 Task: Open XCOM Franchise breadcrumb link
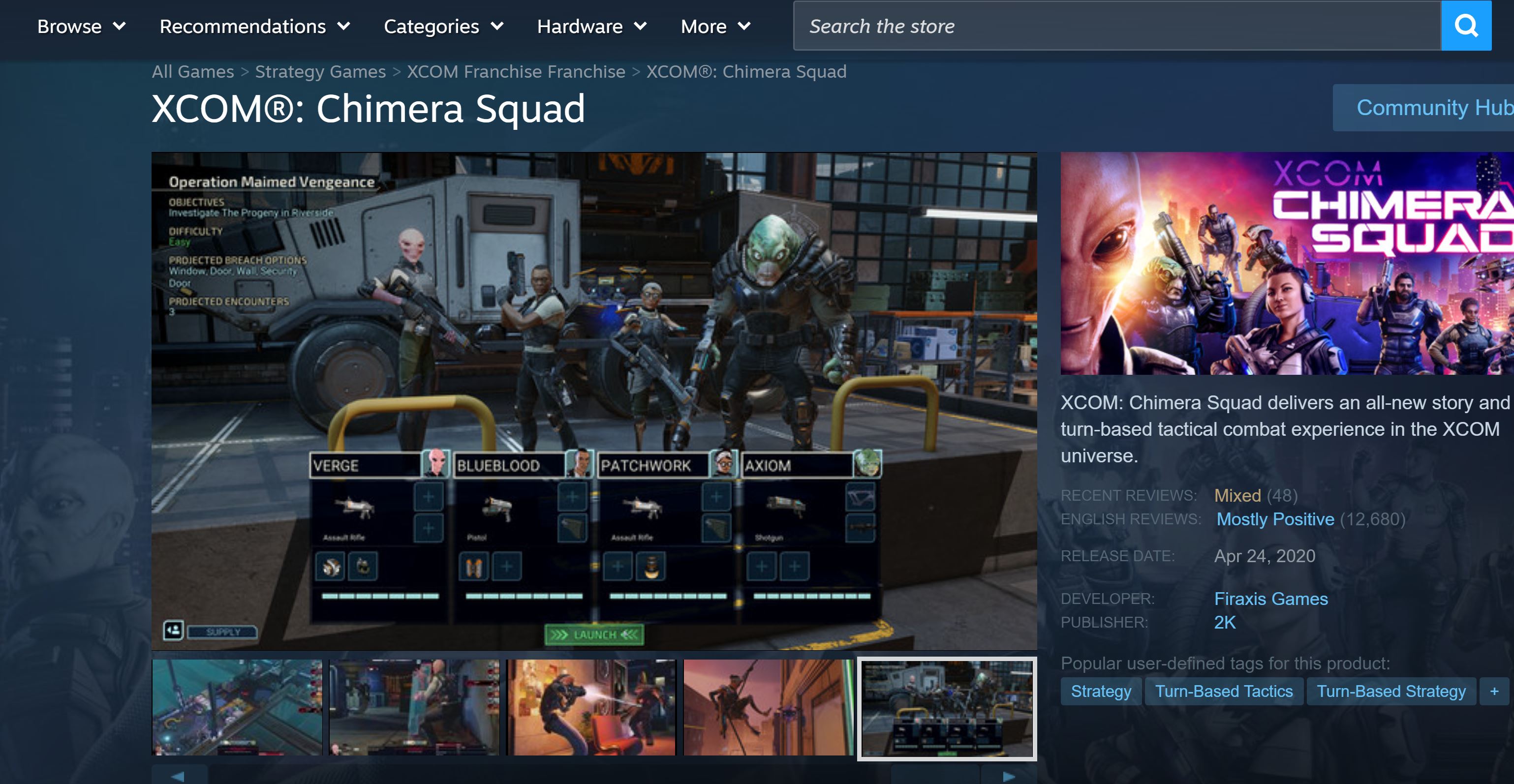coord(516,72)
